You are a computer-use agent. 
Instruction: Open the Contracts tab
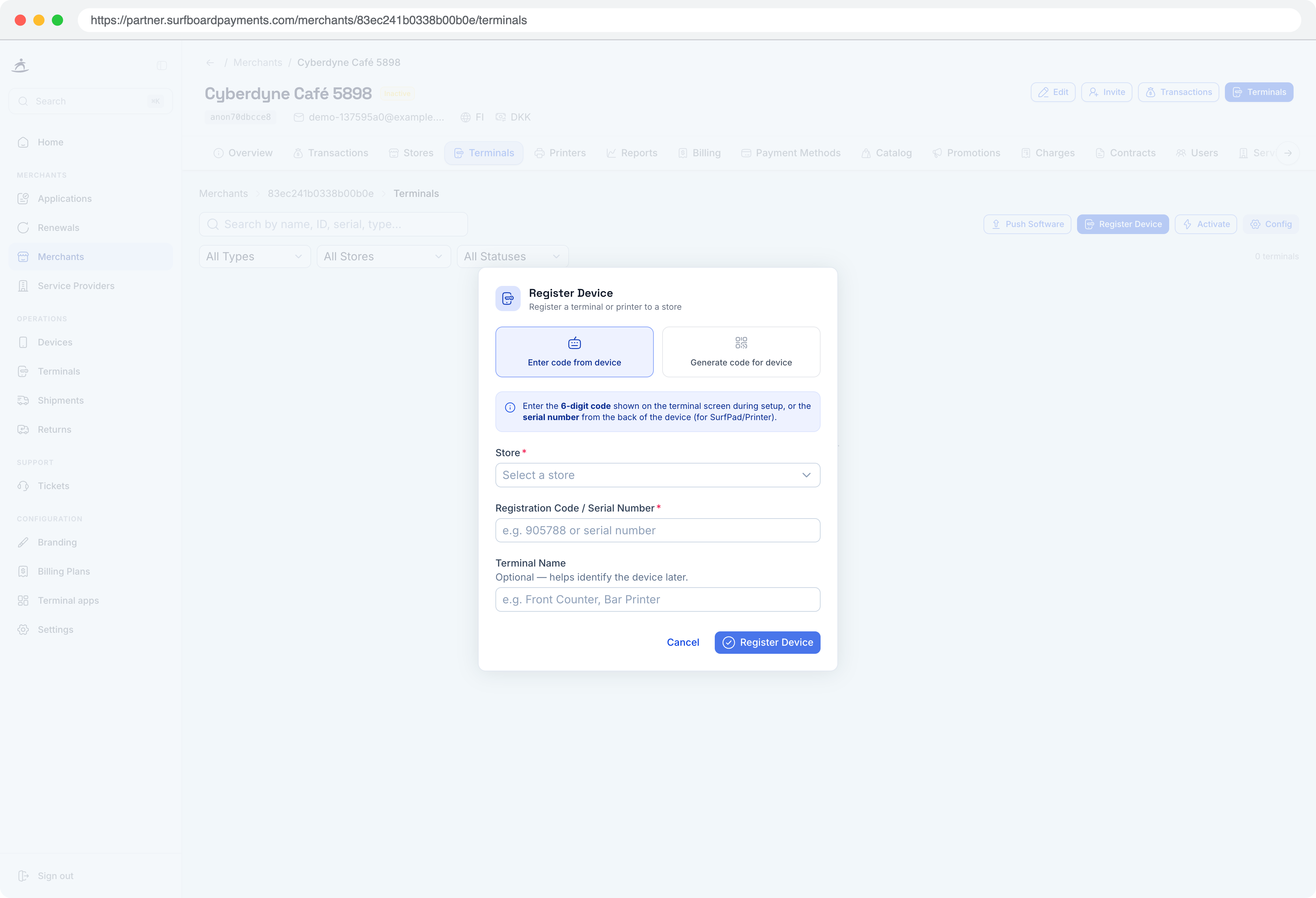click(x=1126, y=153)
